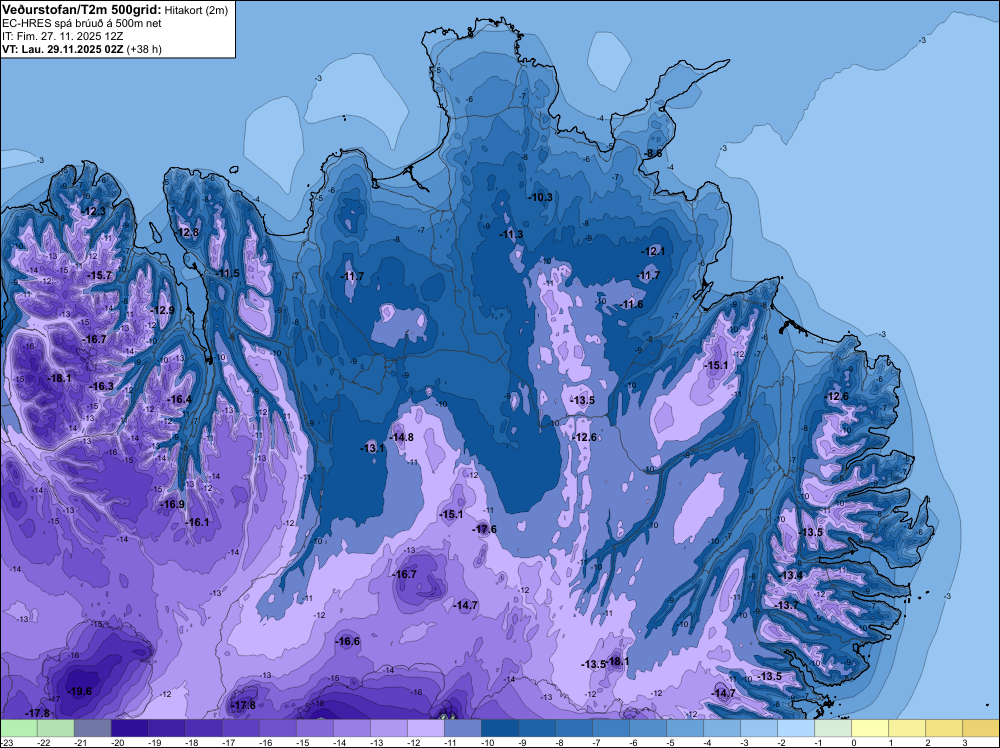The image size is (1000, 748).
Task: Click the -13.1 temperature value
Action: (373, 448)
